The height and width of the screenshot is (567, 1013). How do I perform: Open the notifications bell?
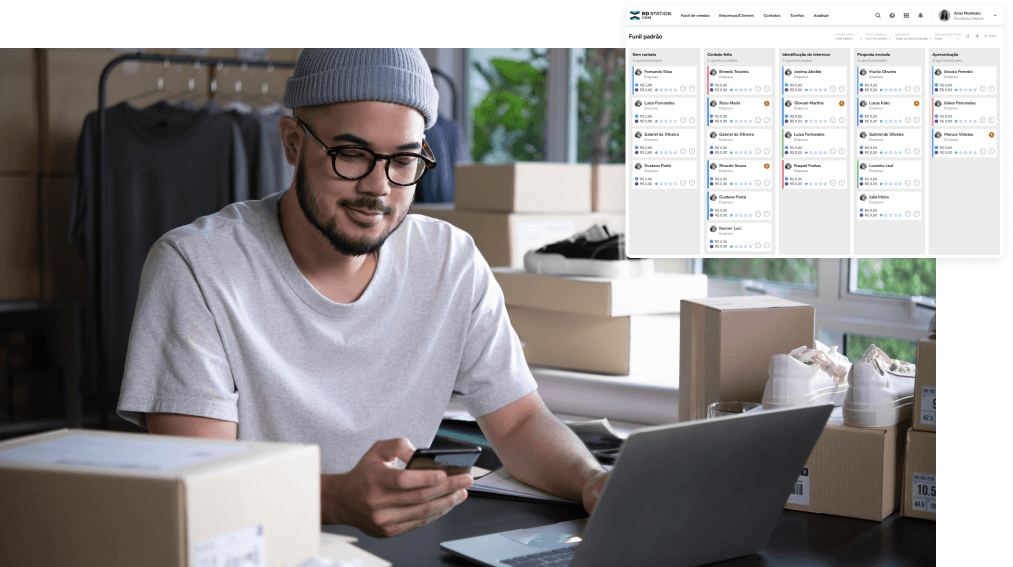tap(921, 15)
